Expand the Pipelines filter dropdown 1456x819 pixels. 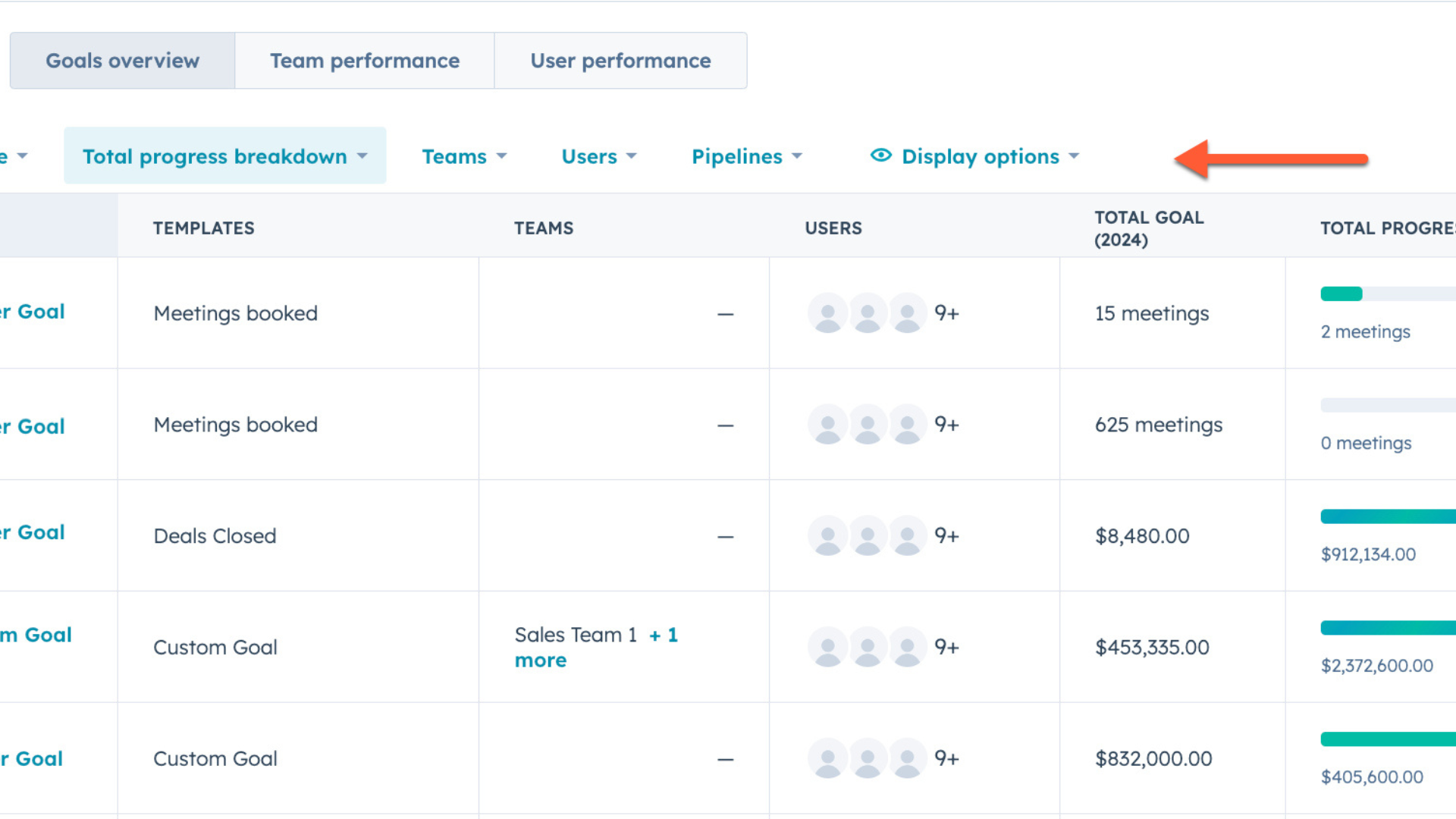point(746,156)
